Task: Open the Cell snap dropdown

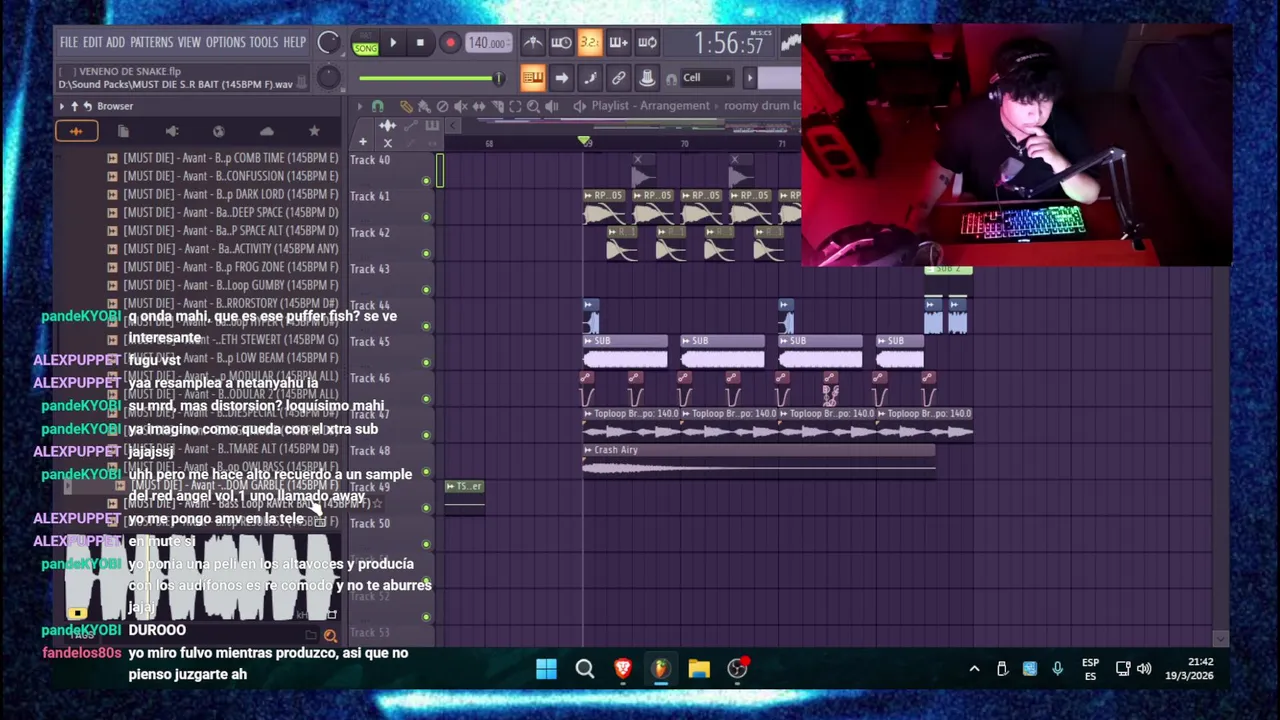Action: point(706,78)
